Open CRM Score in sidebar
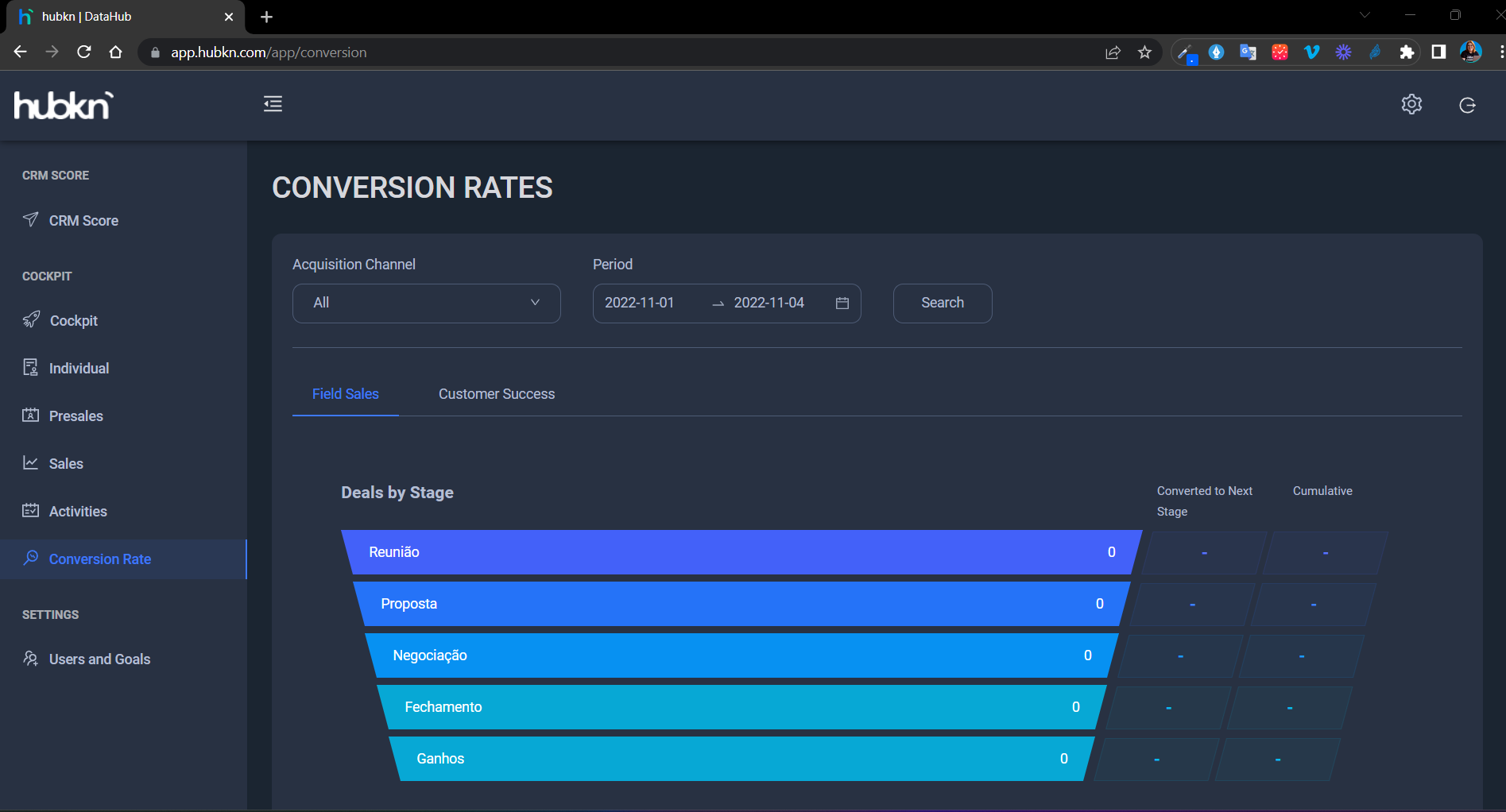 point(123,221)
